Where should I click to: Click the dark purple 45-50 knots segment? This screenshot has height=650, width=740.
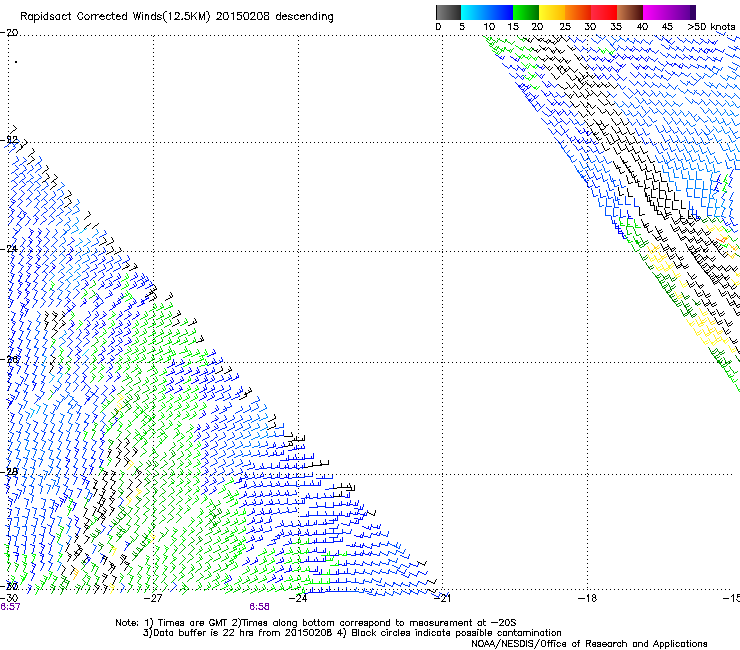tap(682, 12)
